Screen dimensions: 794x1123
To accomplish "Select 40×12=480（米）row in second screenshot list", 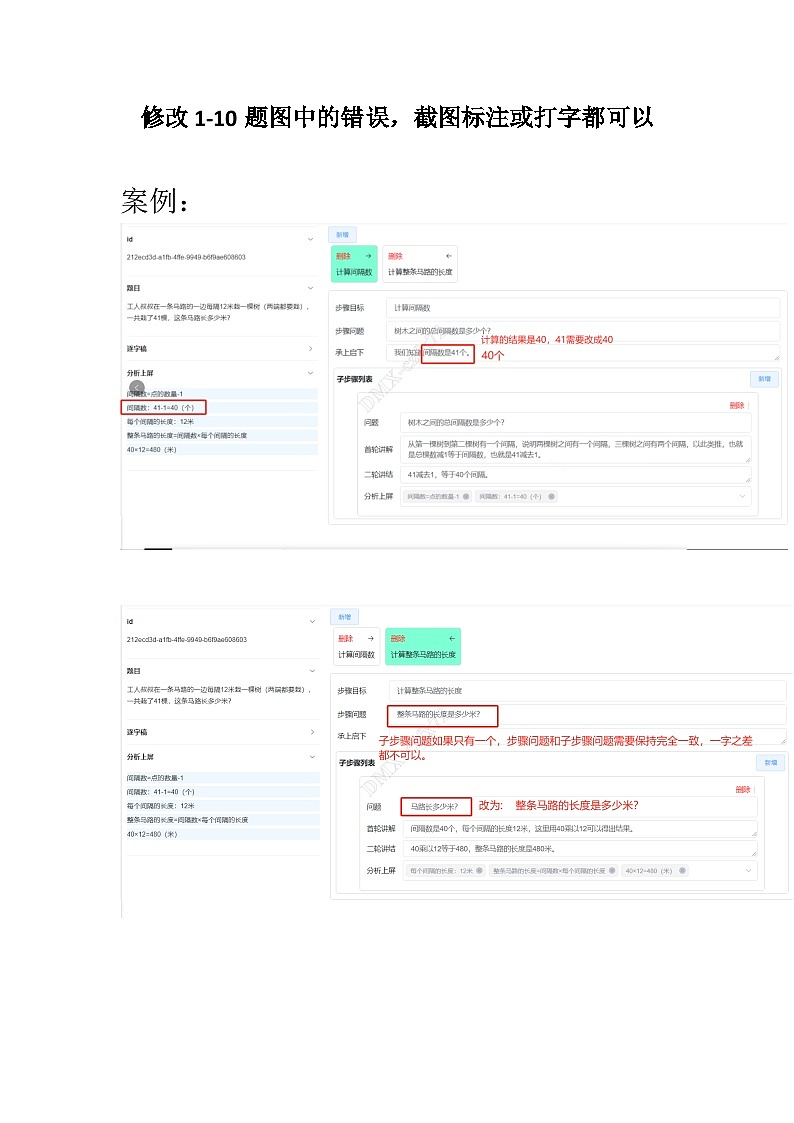I will click(223, 834).
